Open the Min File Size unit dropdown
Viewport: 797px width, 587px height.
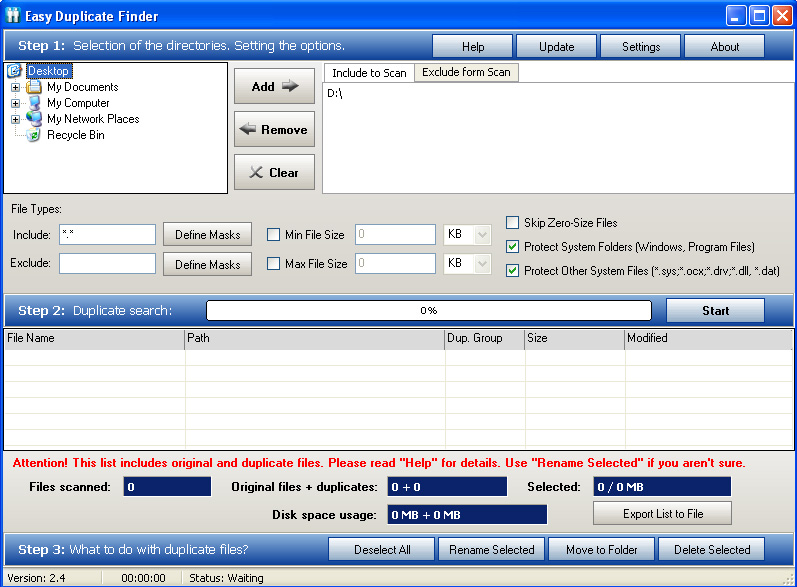tap(482, 235)
